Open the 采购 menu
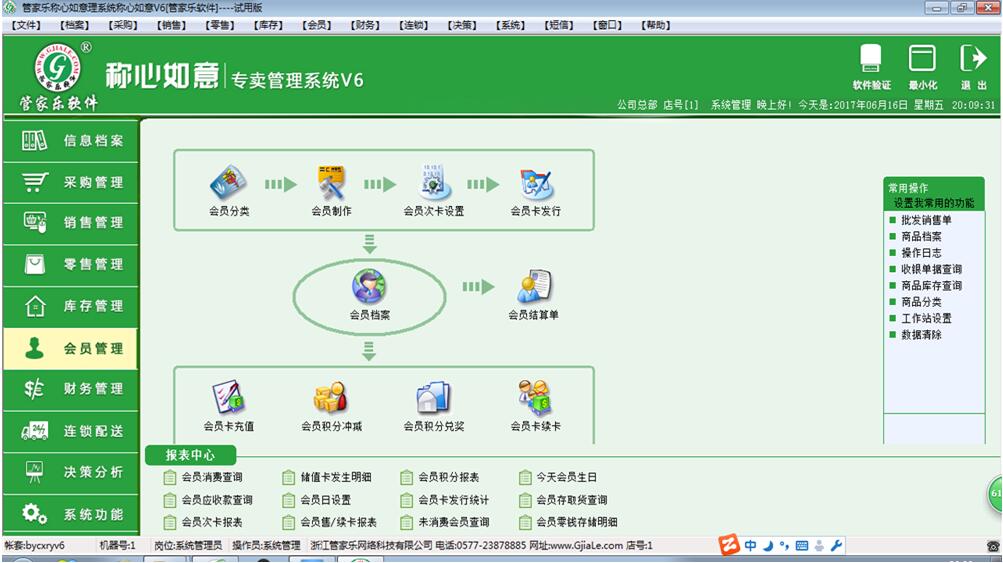Image resolution: width=1003 pixels, height=563 pixels. 123,25
